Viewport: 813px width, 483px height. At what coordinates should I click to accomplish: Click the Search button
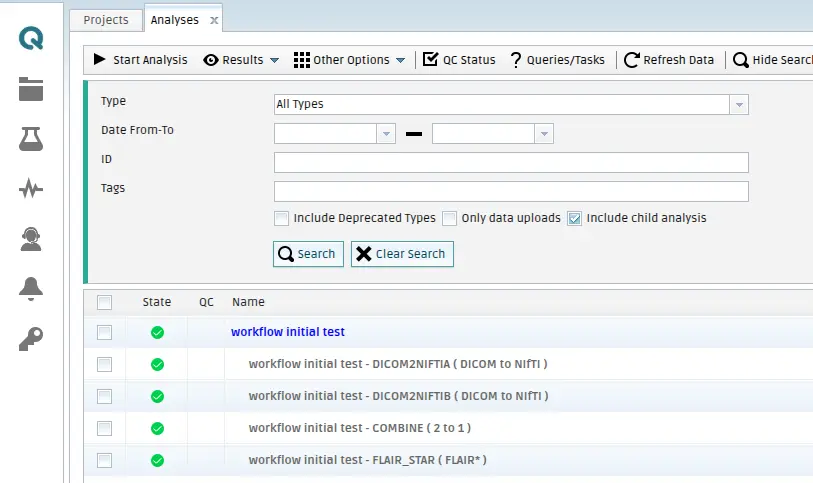(x=309, y=254)
